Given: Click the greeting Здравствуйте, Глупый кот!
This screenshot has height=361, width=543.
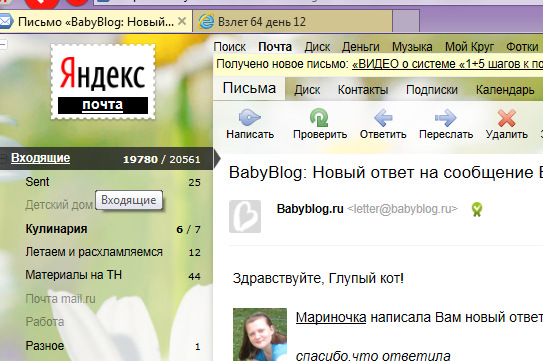Looking at the screenshot, I should (318, 278).
